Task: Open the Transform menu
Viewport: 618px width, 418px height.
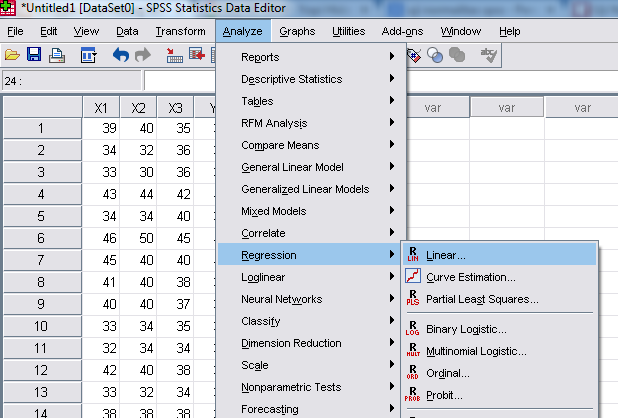Action: tap(180, 31)
